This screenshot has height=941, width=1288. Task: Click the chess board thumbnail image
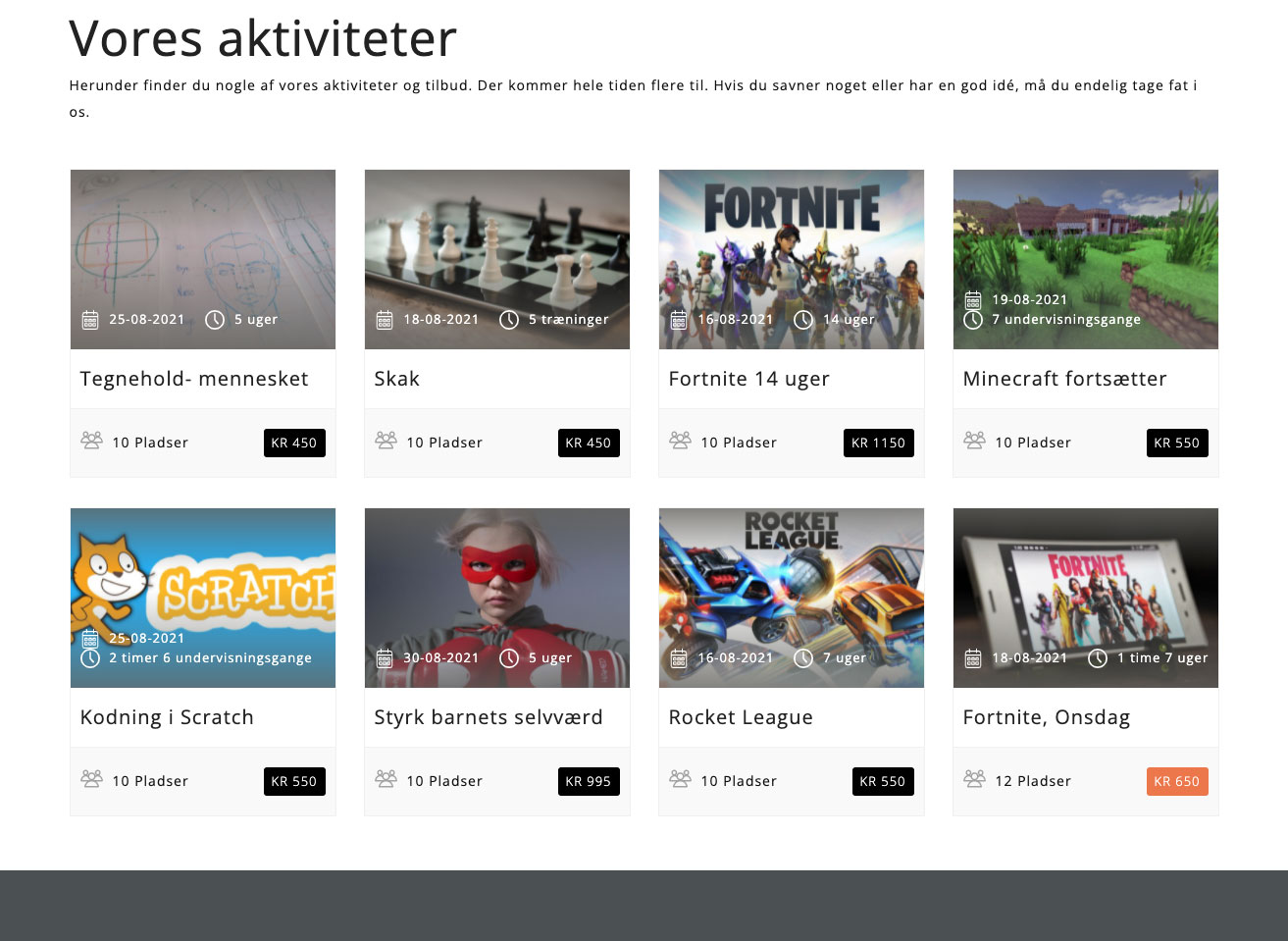(497, 245)
